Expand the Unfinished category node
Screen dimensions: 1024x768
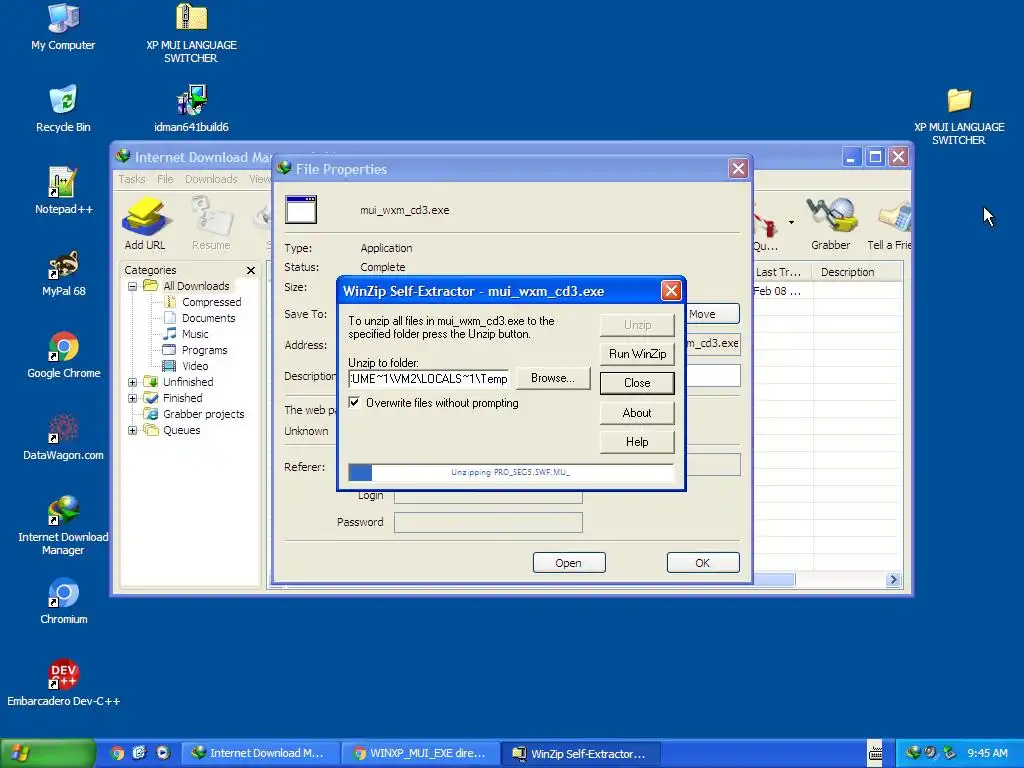click(x=133, y=382)
